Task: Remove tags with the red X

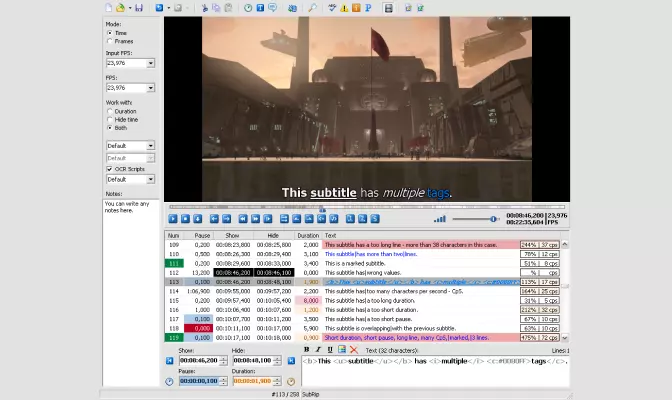Action: tap(354, 350)
